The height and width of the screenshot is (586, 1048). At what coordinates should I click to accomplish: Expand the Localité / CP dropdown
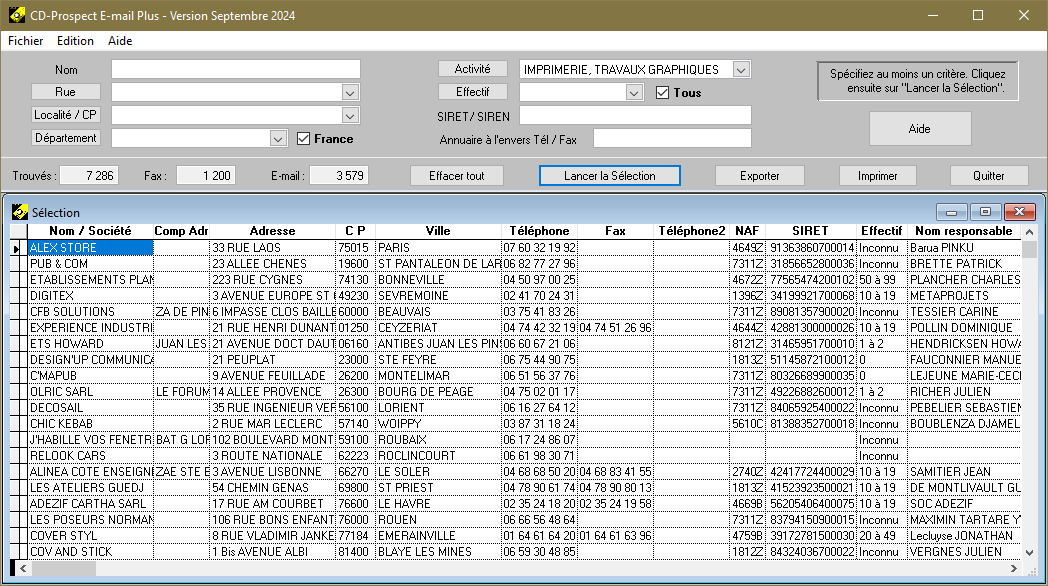pyautogui.click(x=350, y=115)
